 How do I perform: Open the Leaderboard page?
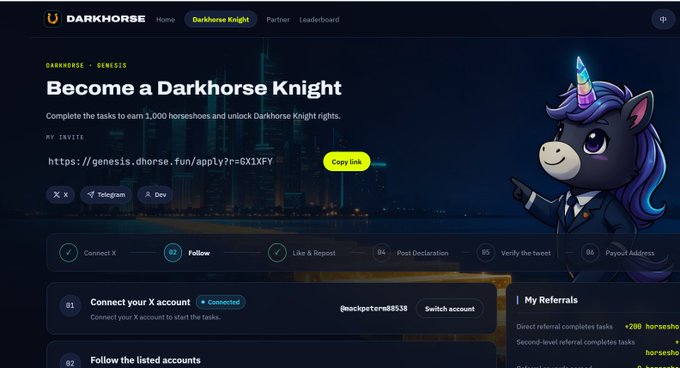(319, 20)
